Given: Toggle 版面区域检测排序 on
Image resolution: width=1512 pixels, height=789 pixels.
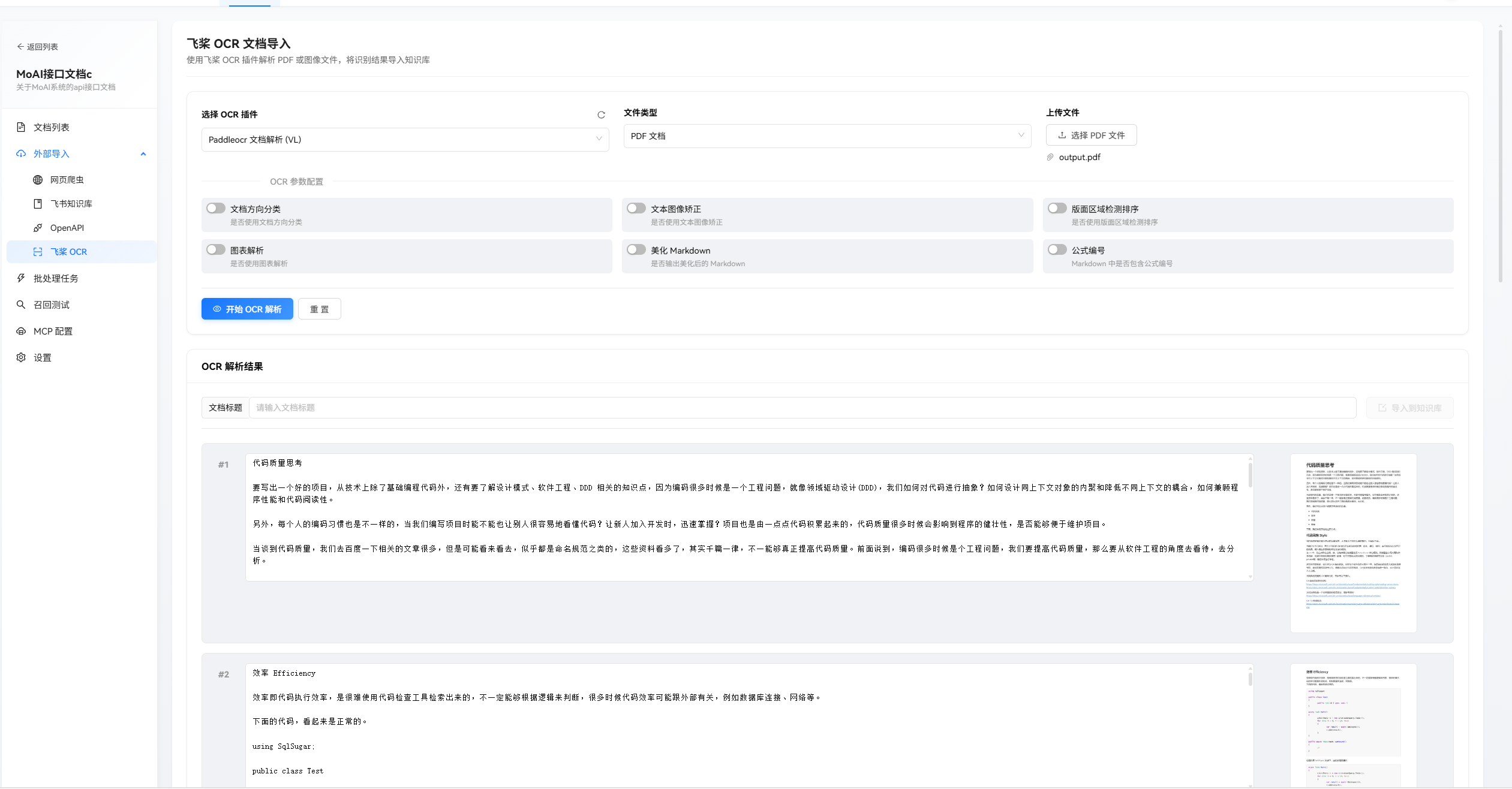Looking at the screenshot, I should tap(1057, 209).
